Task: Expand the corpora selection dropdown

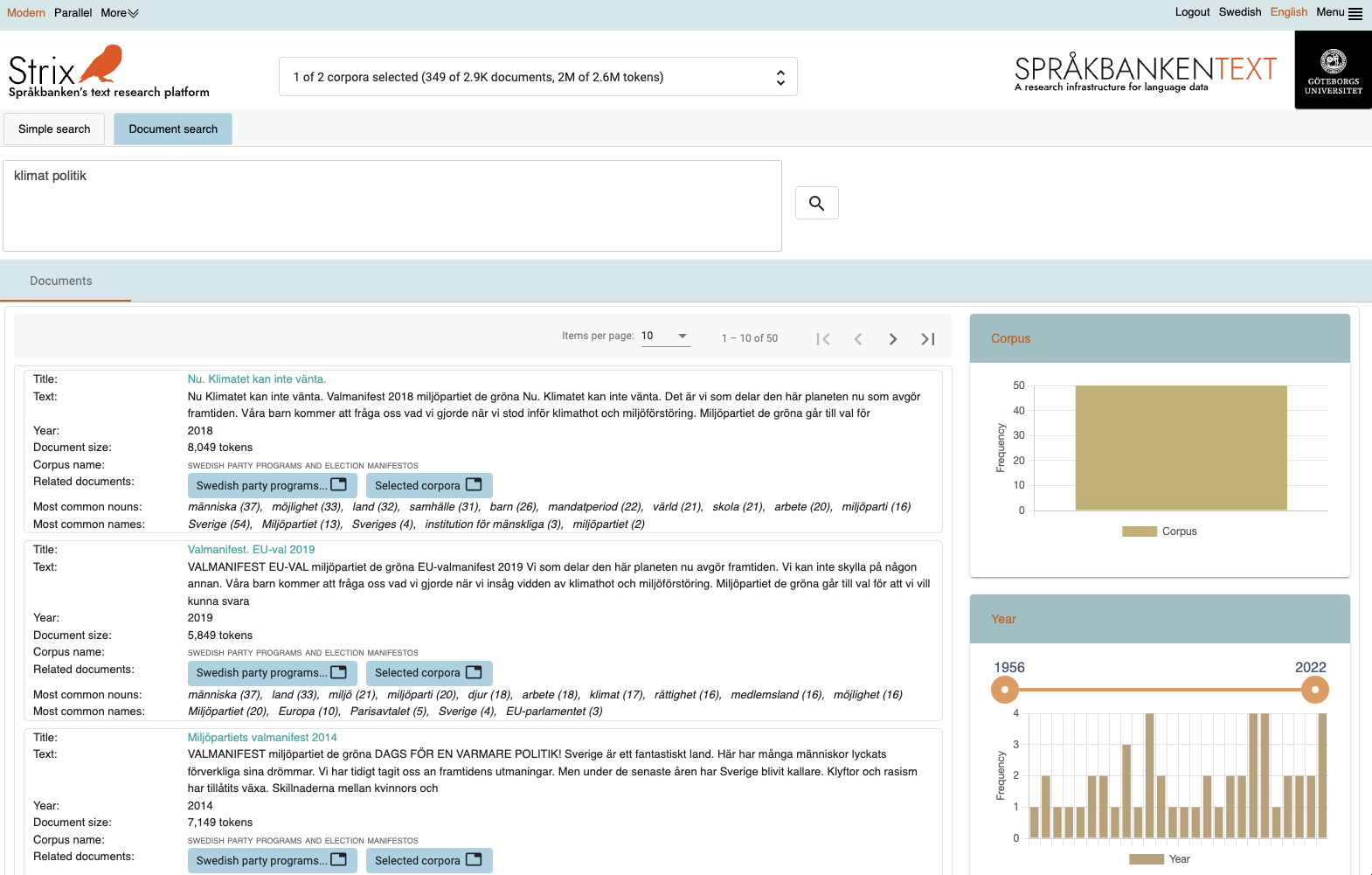Action: [537, 77]
